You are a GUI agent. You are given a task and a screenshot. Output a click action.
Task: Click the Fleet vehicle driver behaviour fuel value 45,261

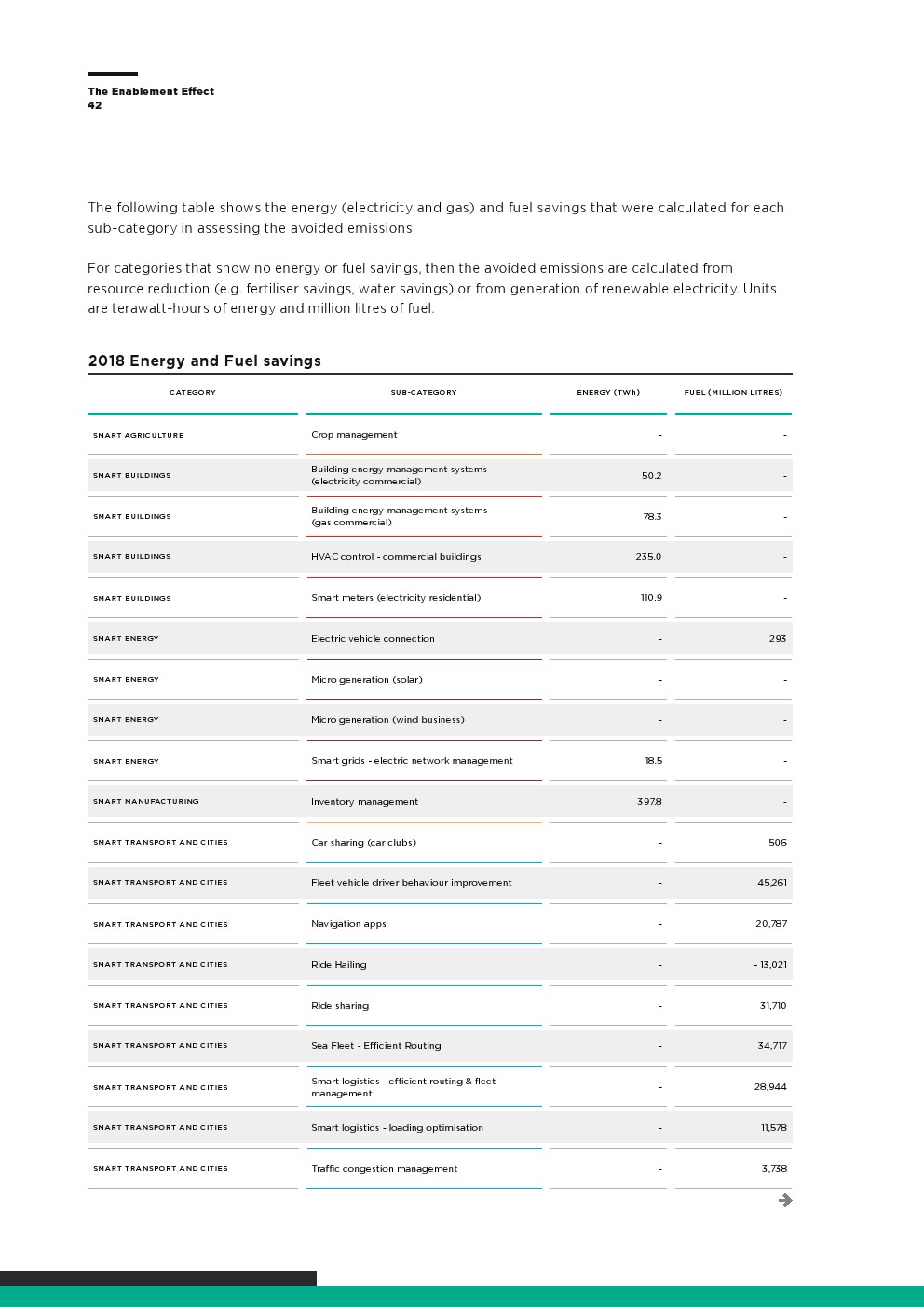click(x=772, y=883)
